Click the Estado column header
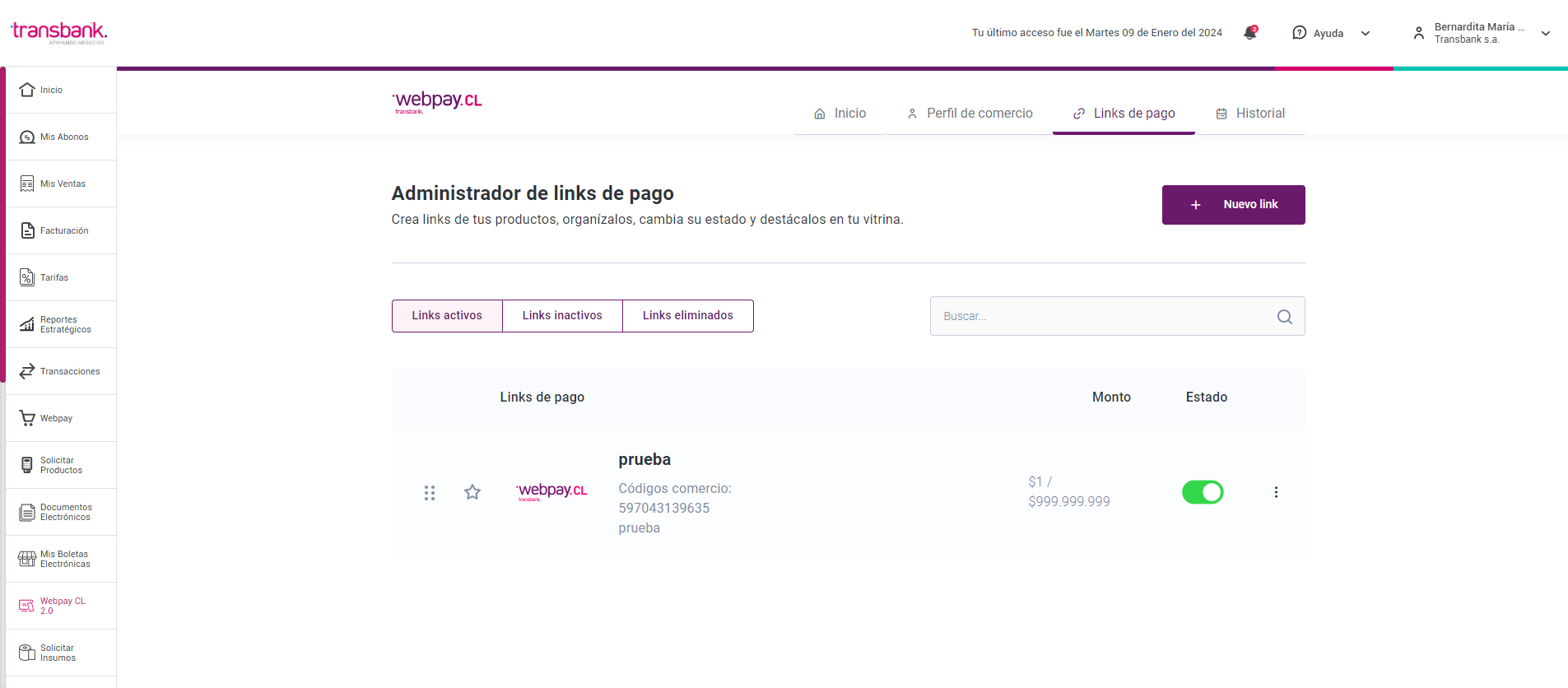Viewport: 1568px width, 688px height. pos(1207,397)
